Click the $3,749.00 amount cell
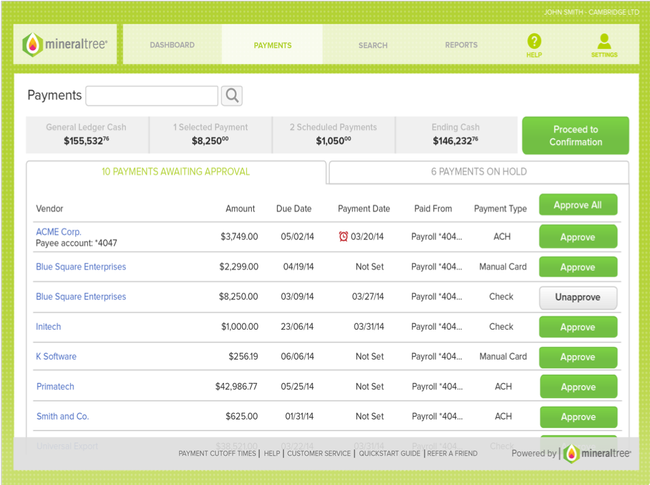Image resolution: width=650 pixels, height=485 pixels. [x=239, y=237]
